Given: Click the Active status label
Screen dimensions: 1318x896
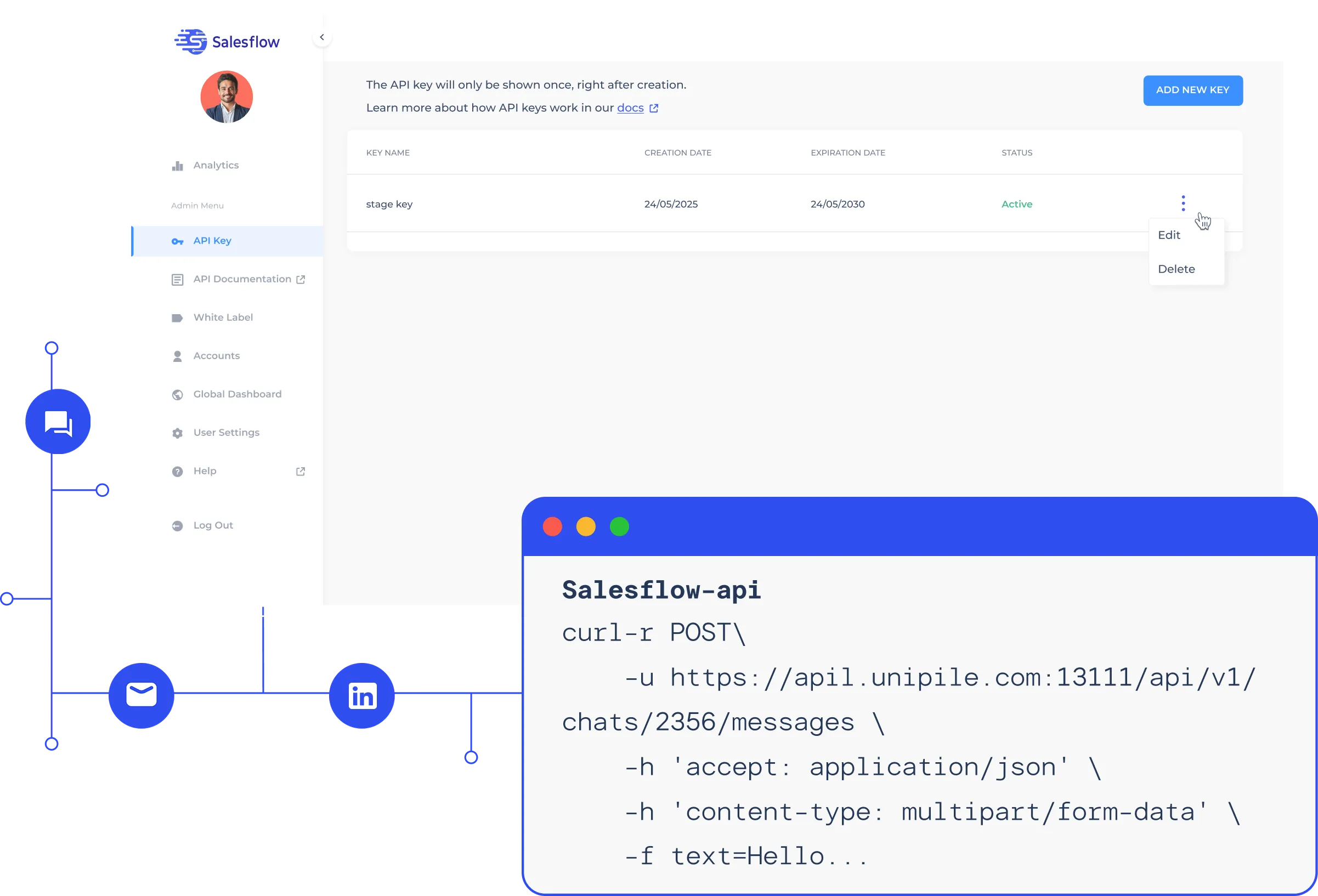Looking at the screenshot, I should 1017,204.
